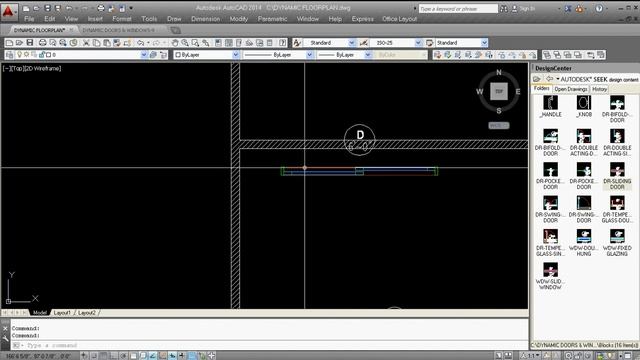Click the Infocenter search binoculars icon
This screenshot has height=360, width=640.
[504, 9]
